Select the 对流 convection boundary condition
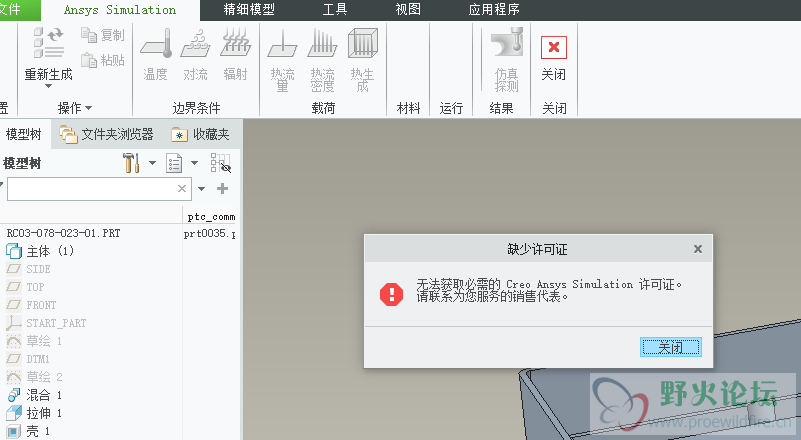The height and width of the screenshot is (440, 801). (x=195, y=55)
